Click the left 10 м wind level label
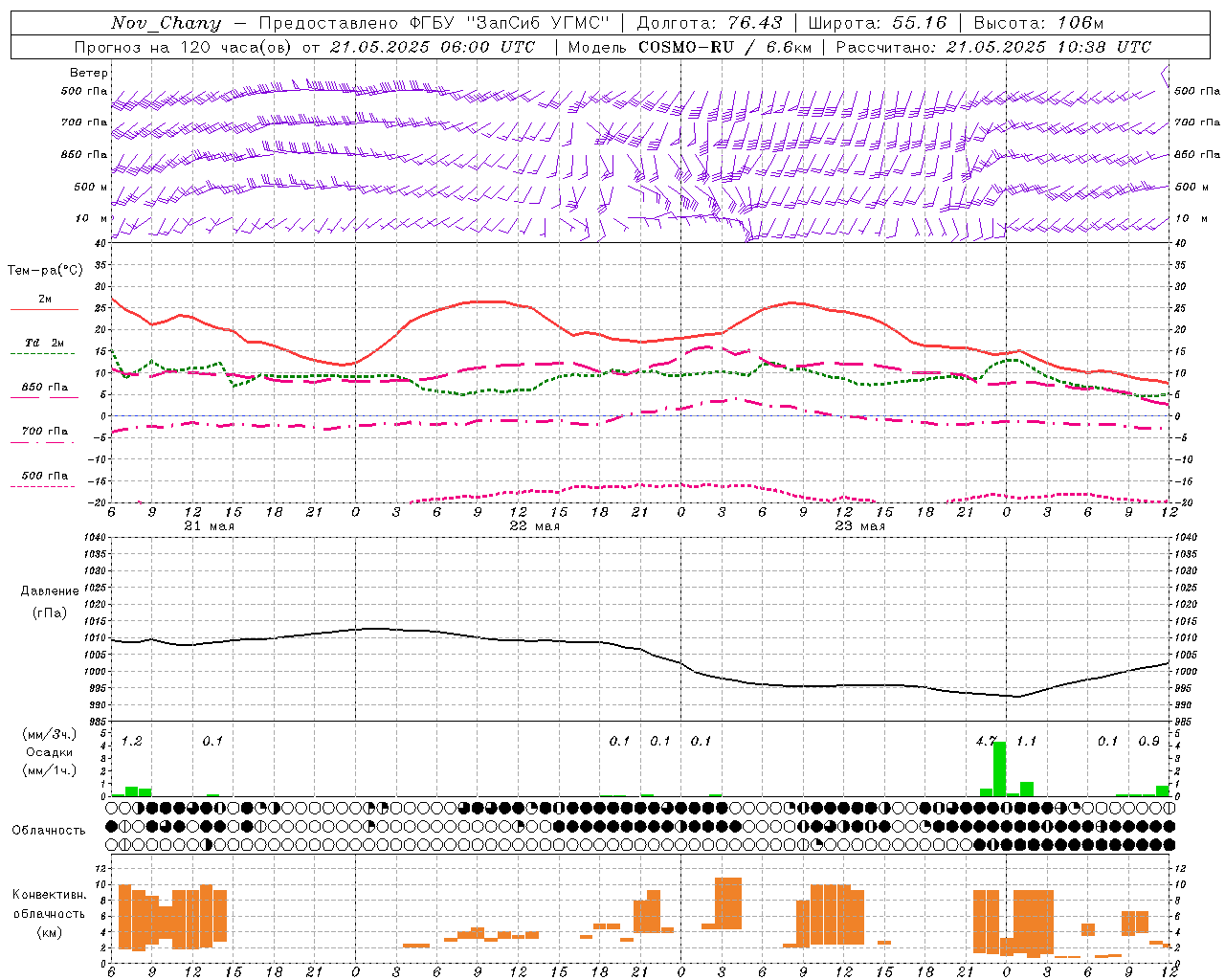This screenshot has height=980, width=1225. (91, 218)
